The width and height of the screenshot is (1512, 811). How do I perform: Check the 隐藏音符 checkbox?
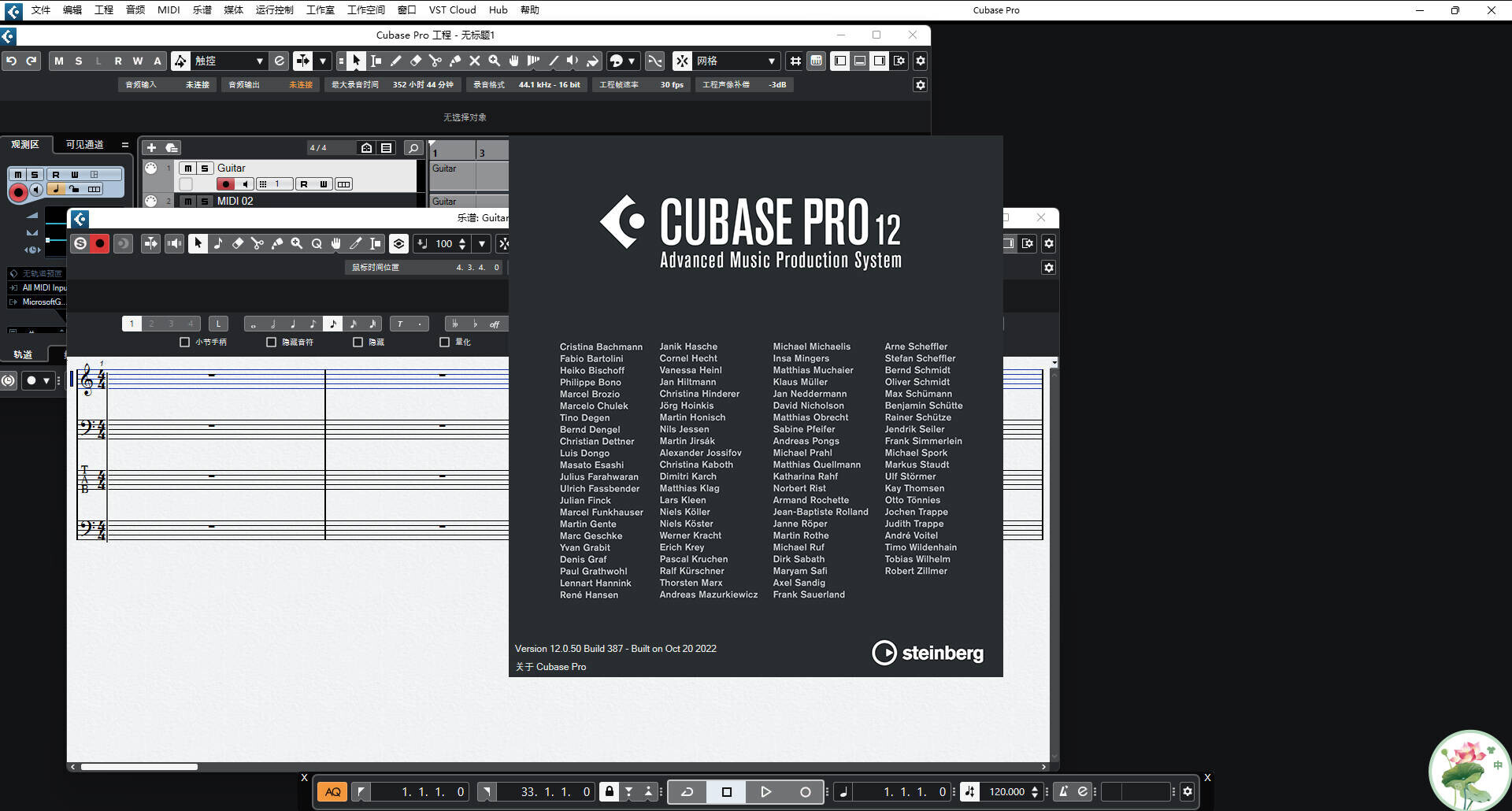click(x=272, y=342)
